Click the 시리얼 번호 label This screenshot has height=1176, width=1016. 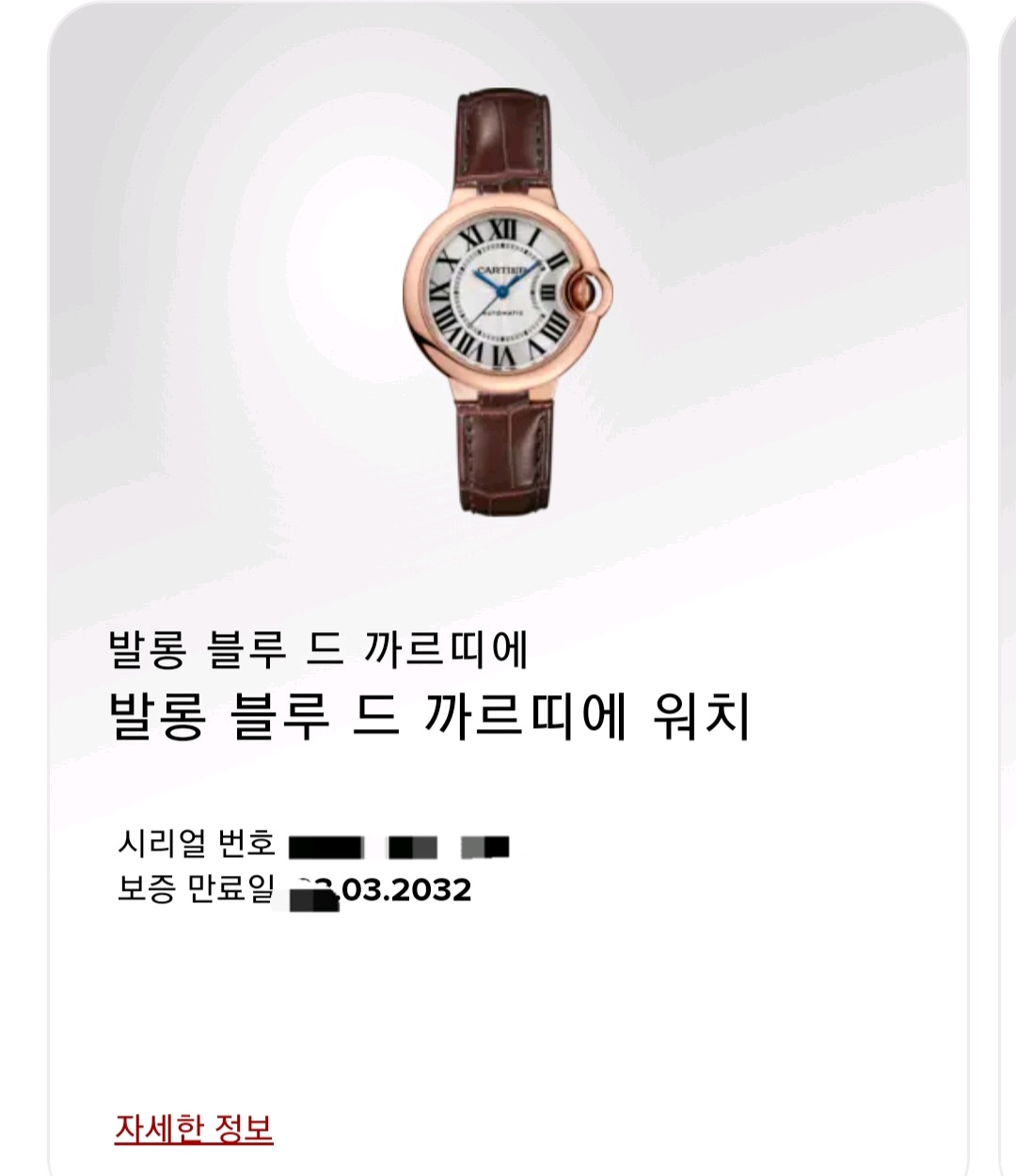[197, 841]
